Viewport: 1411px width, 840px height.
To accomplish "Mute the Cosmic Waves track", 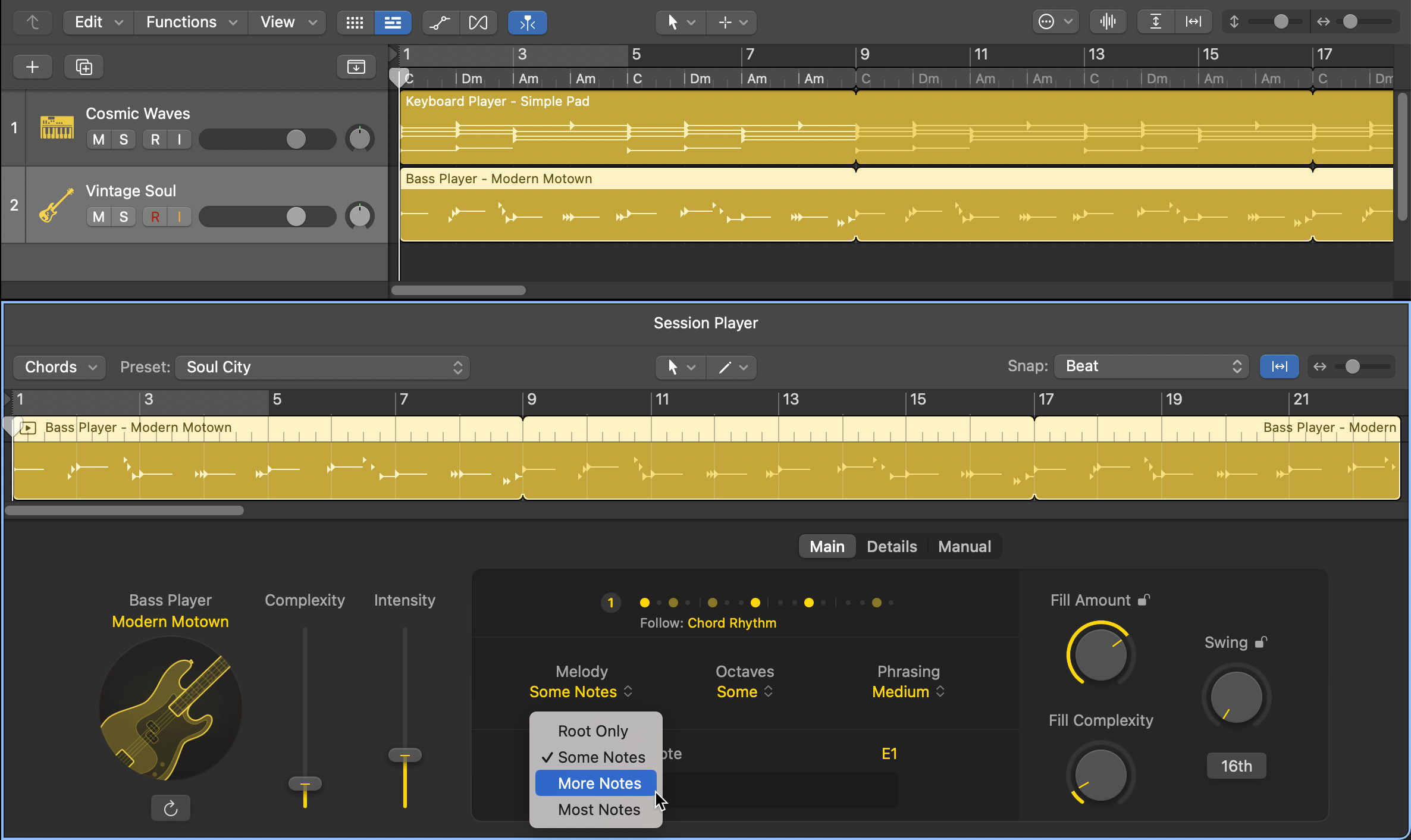I will click(x=99, y=139).
